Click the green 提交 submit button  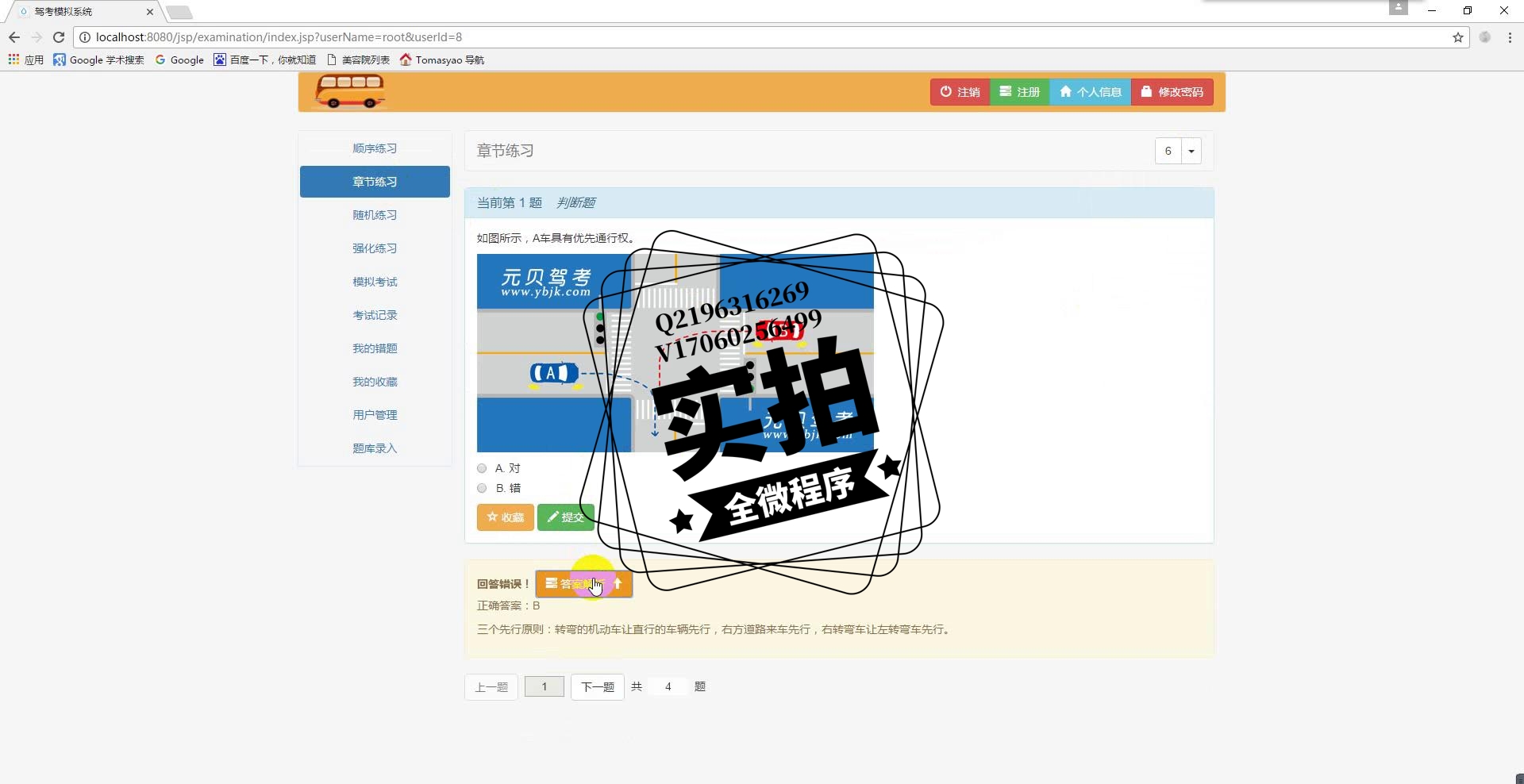click(x=565, y=517)
